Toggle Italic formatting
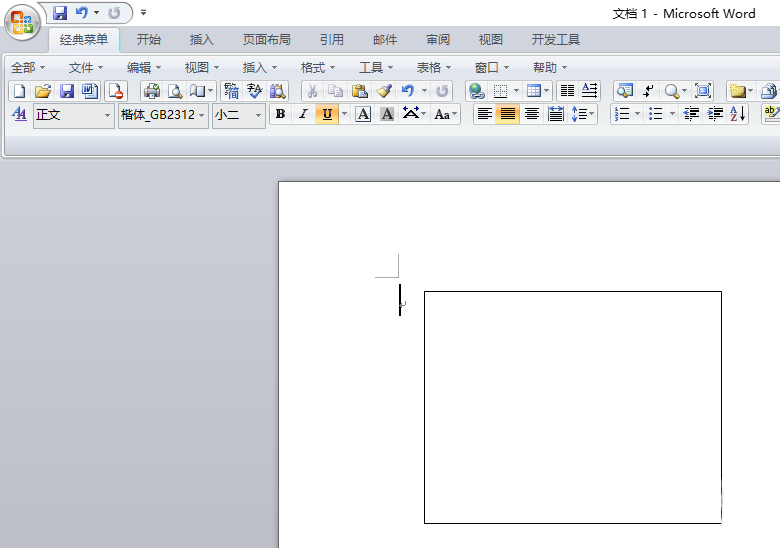 [x=303, y=114]
